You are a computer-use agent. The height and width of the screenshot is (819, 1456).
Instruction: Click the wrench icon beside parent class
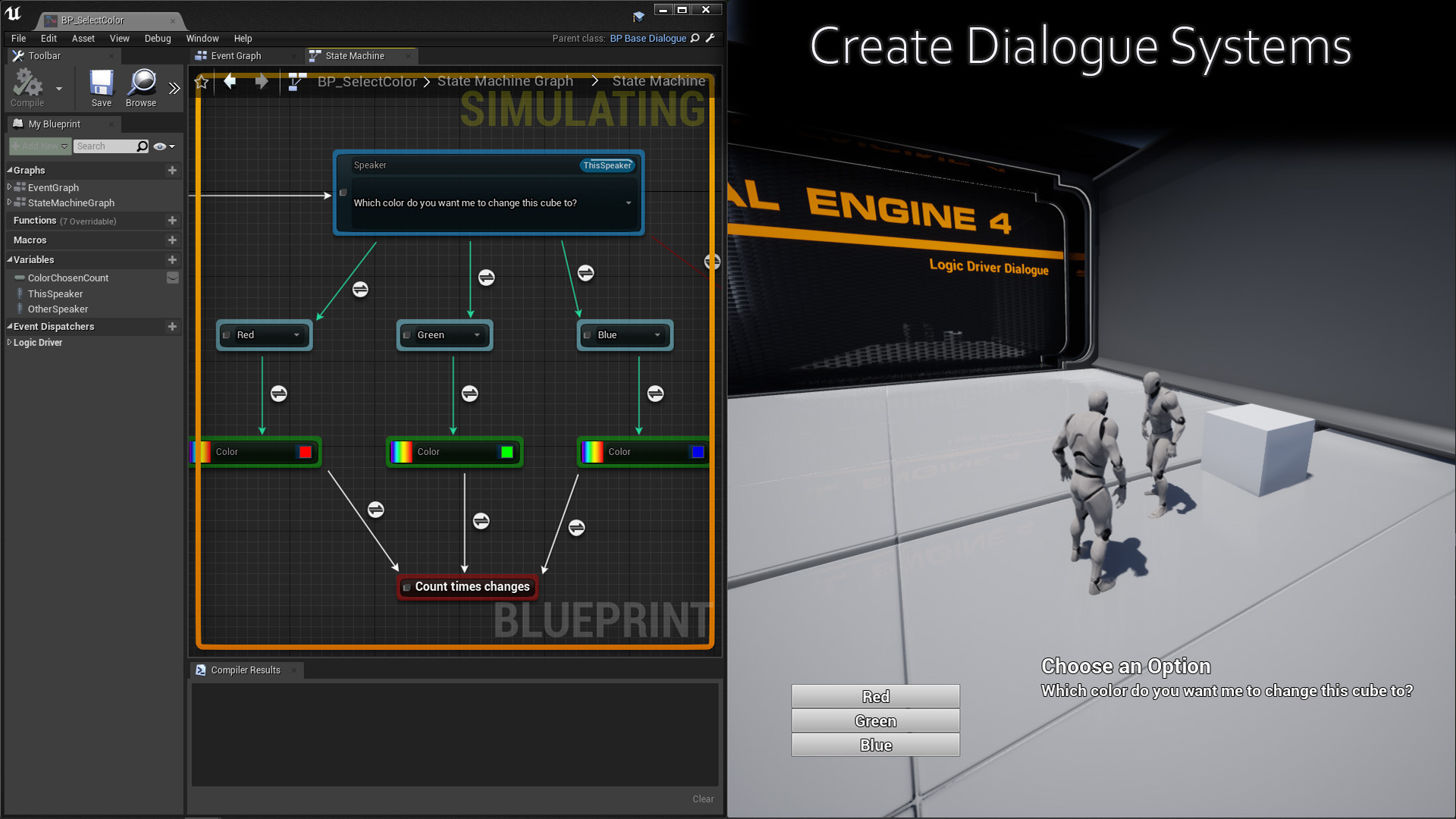click(711, 38)
